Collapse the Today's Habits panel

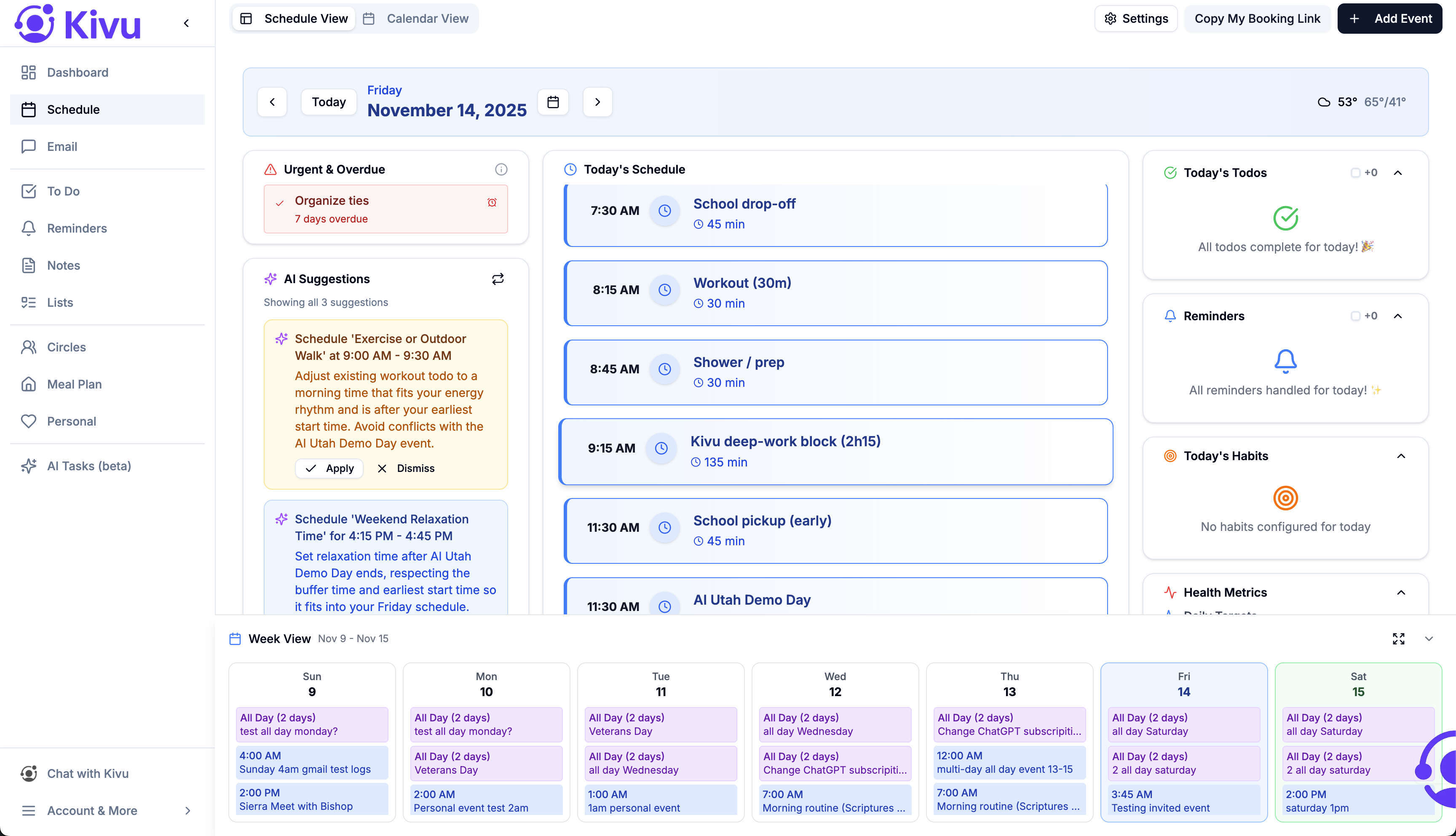(1400, 456)
